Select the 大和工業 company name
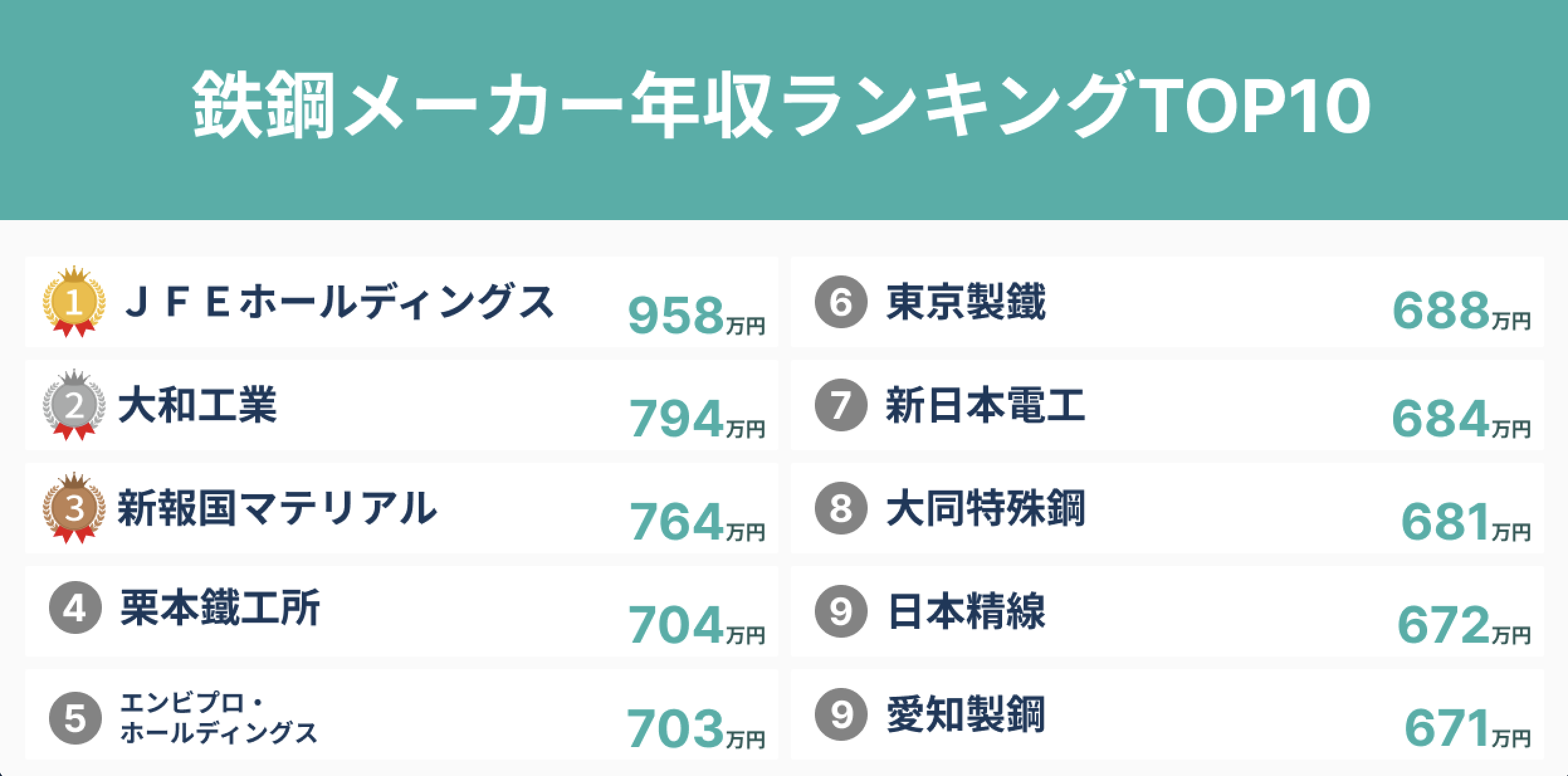Viewport: 1568px width, 776px height. [197, 406]
